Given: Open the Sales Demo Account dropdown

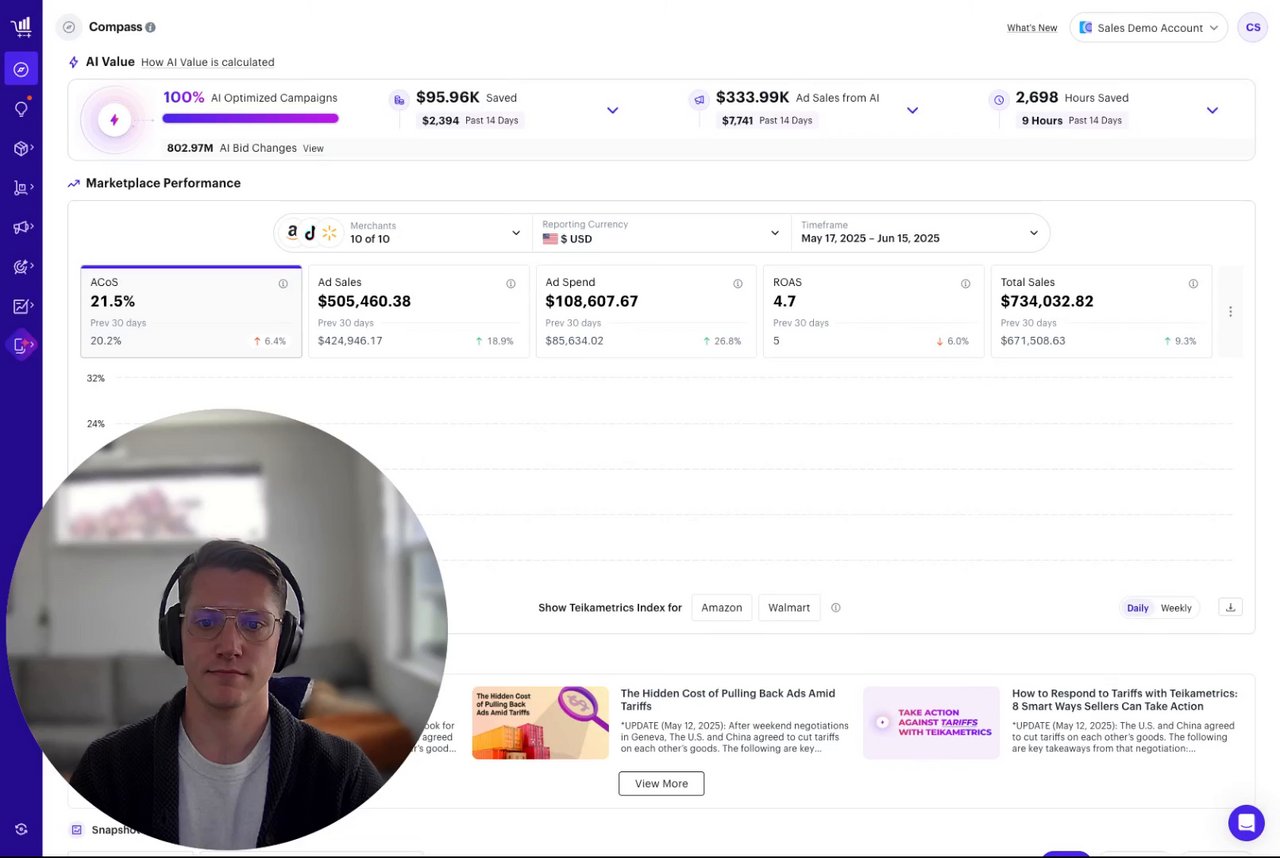Looking at the screenshot, I should (1149, 27).
